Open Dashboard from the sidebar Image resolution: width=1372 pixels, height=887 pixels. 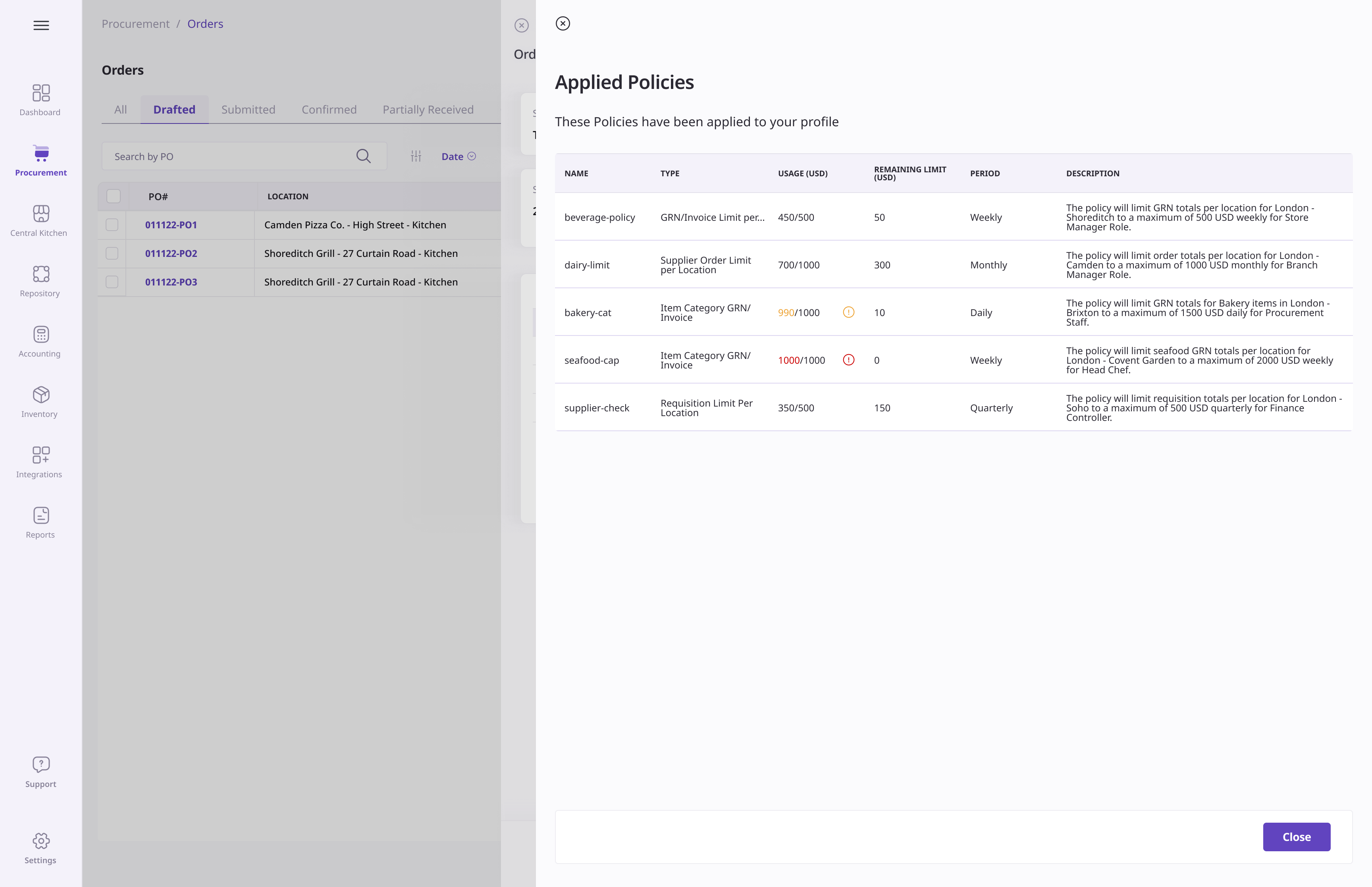40,100
